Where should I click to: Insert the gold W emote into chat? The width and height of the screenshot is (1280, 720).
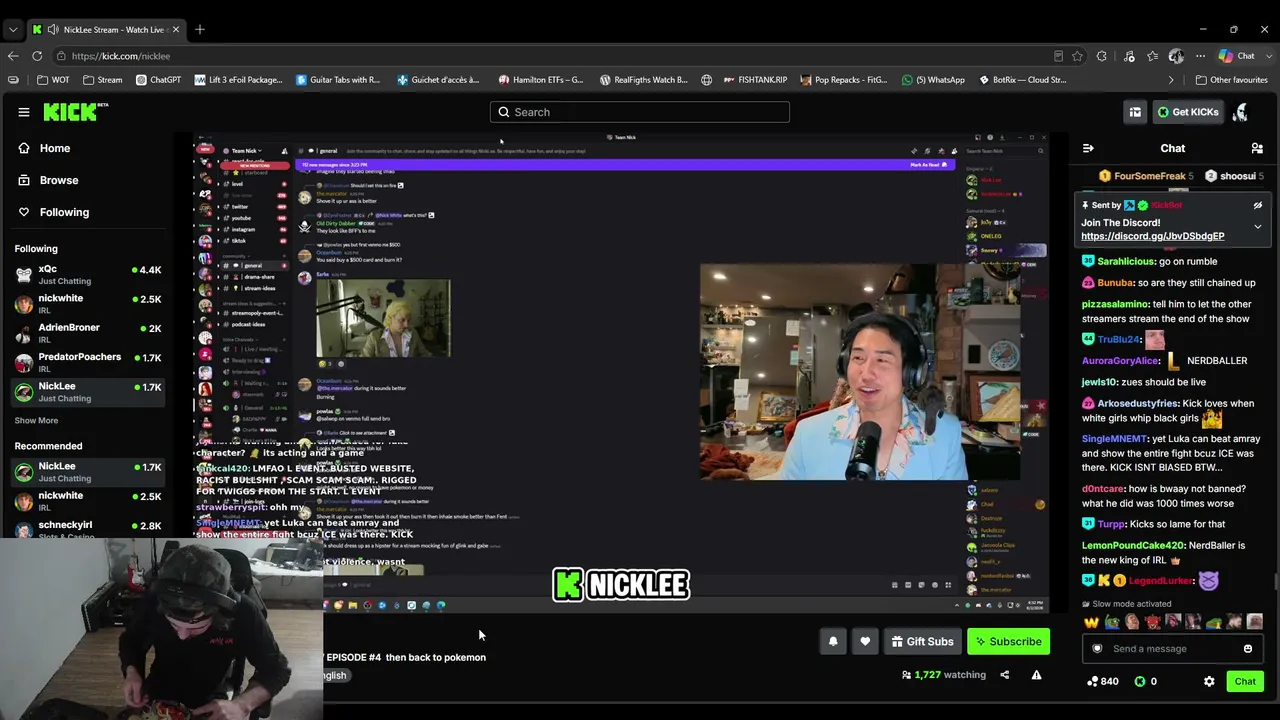(x=1092, y=622)
